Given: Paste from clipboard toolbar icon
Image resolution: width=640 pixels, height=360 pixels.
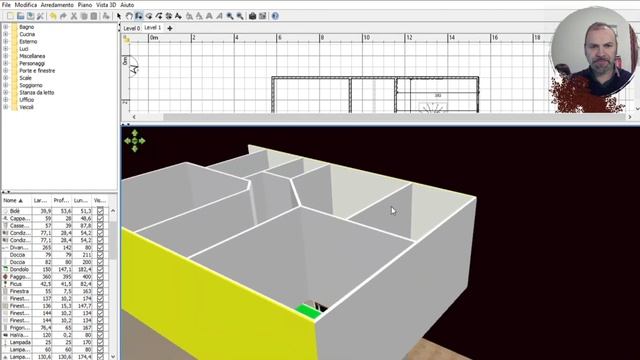Looking at the screenshot, I should (x=93, y=16).
